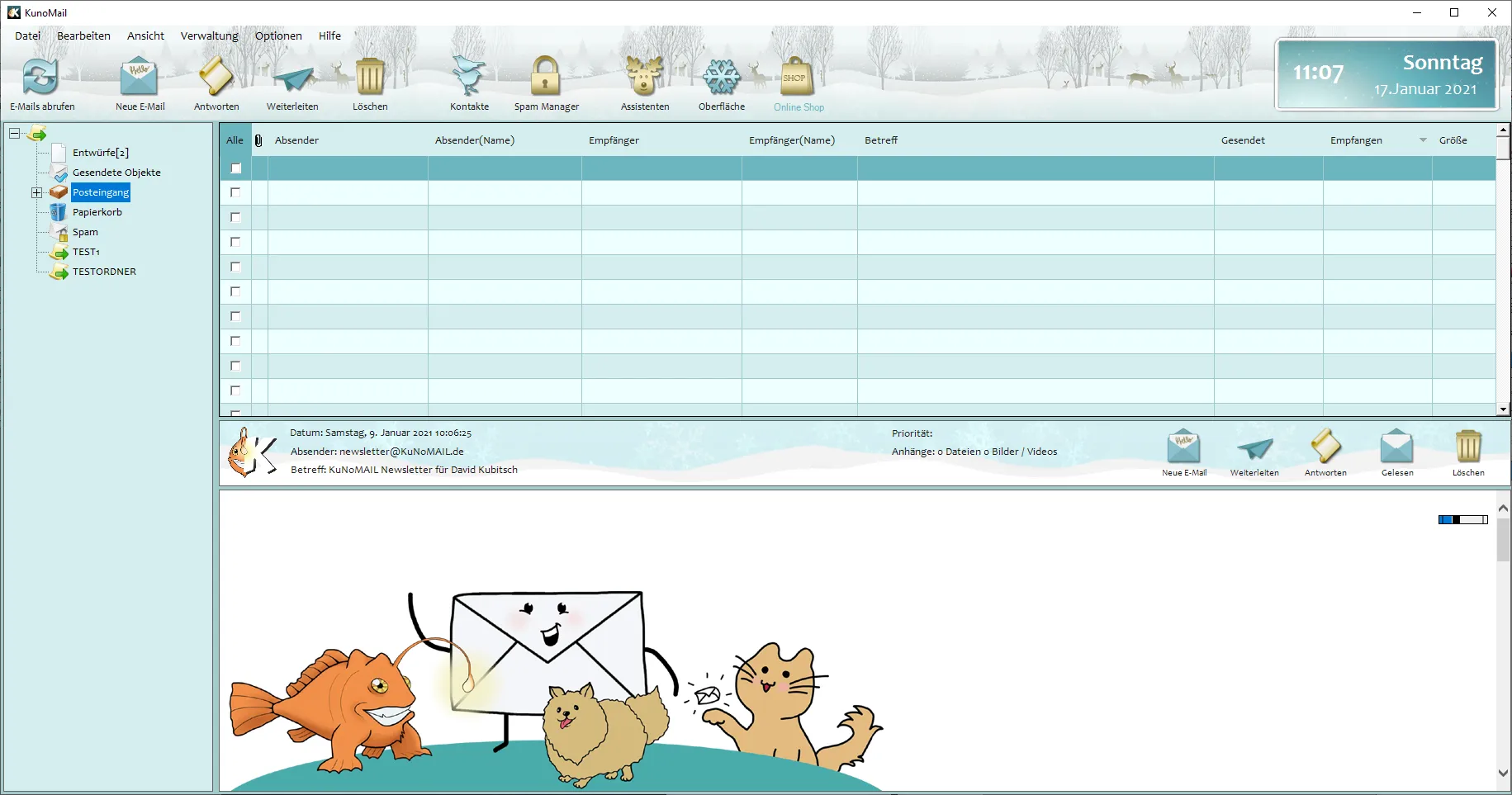Open Kontakte bird icon
Screen dimensions: 1512x795
coord(468,77)
